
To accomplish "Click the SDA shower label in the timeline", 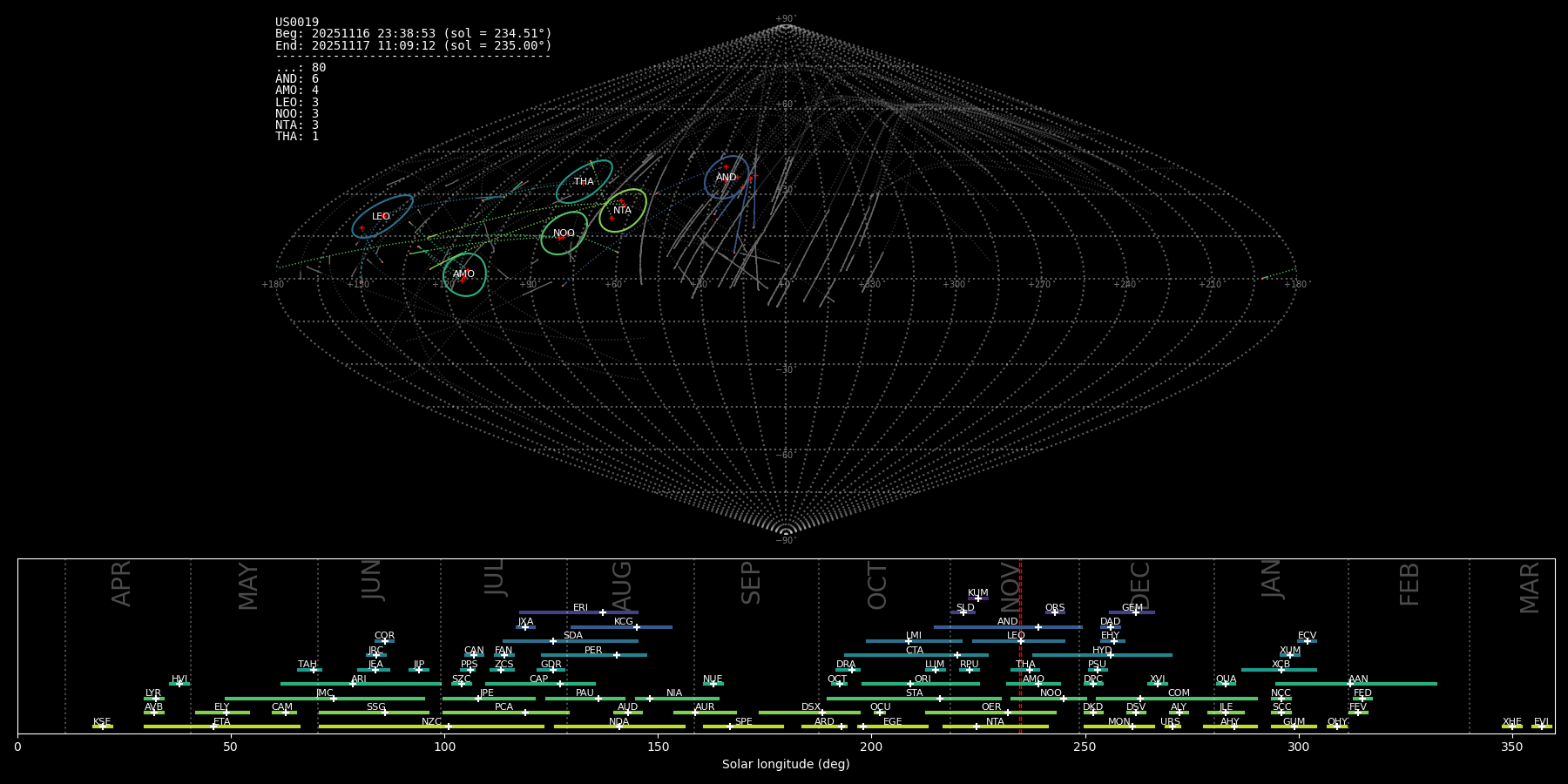I will point(572,636).
